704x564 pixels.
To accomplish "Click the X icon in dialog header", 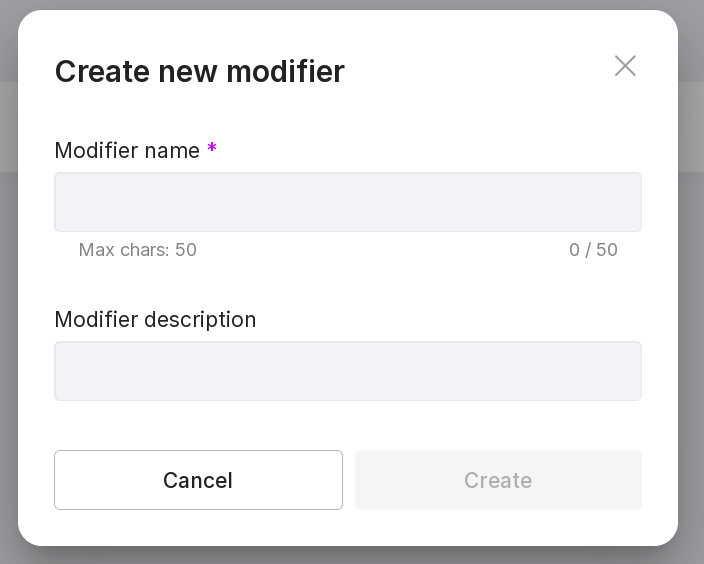I will 625,66.
